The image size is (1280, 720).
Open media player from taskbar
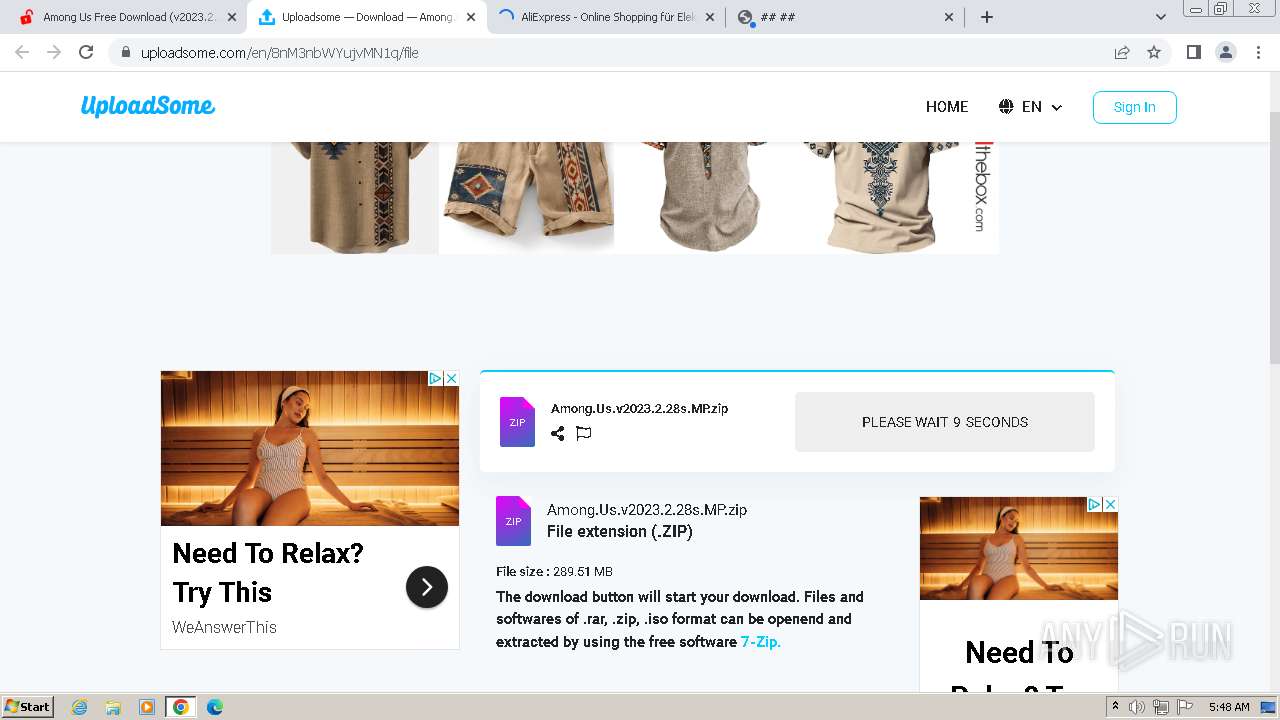147,707
